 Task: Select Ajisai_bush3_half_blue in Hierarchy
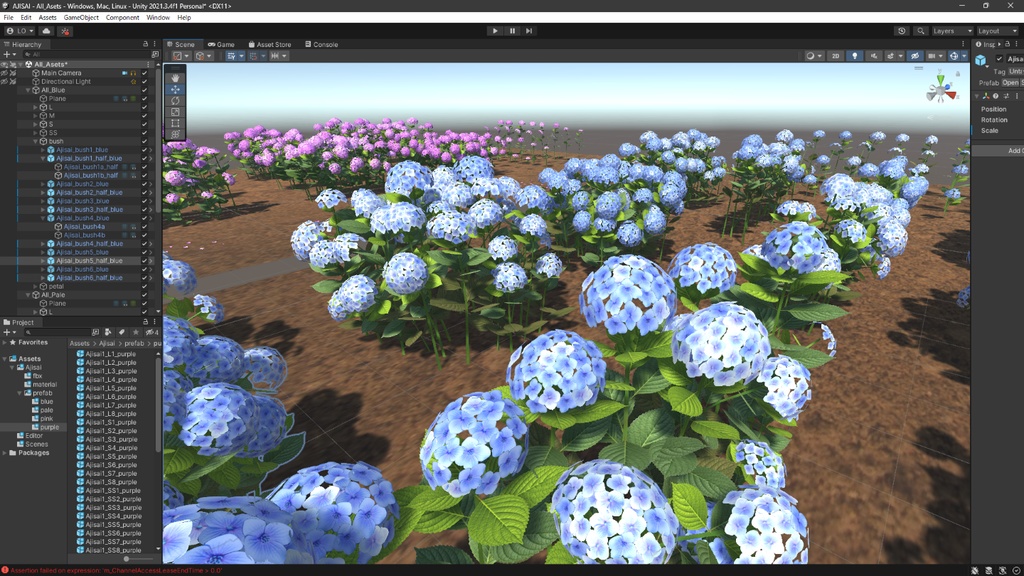[89, 210]
